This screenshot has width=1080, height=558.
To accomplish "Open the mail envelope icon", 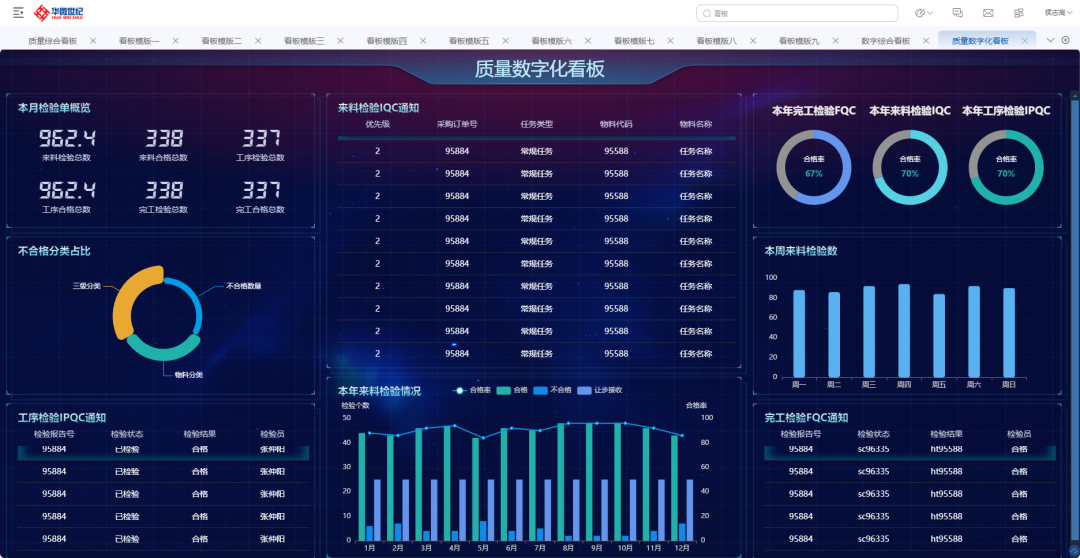I will (988, 13).
